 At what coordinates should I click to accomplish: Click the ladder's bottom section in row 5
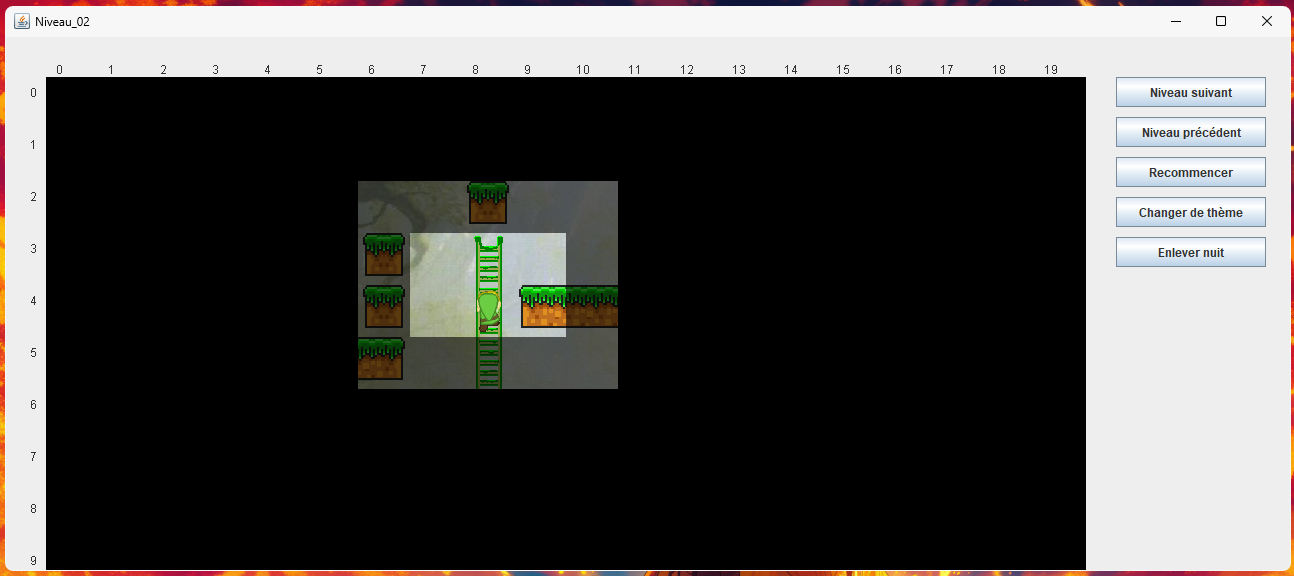(488, 363)
